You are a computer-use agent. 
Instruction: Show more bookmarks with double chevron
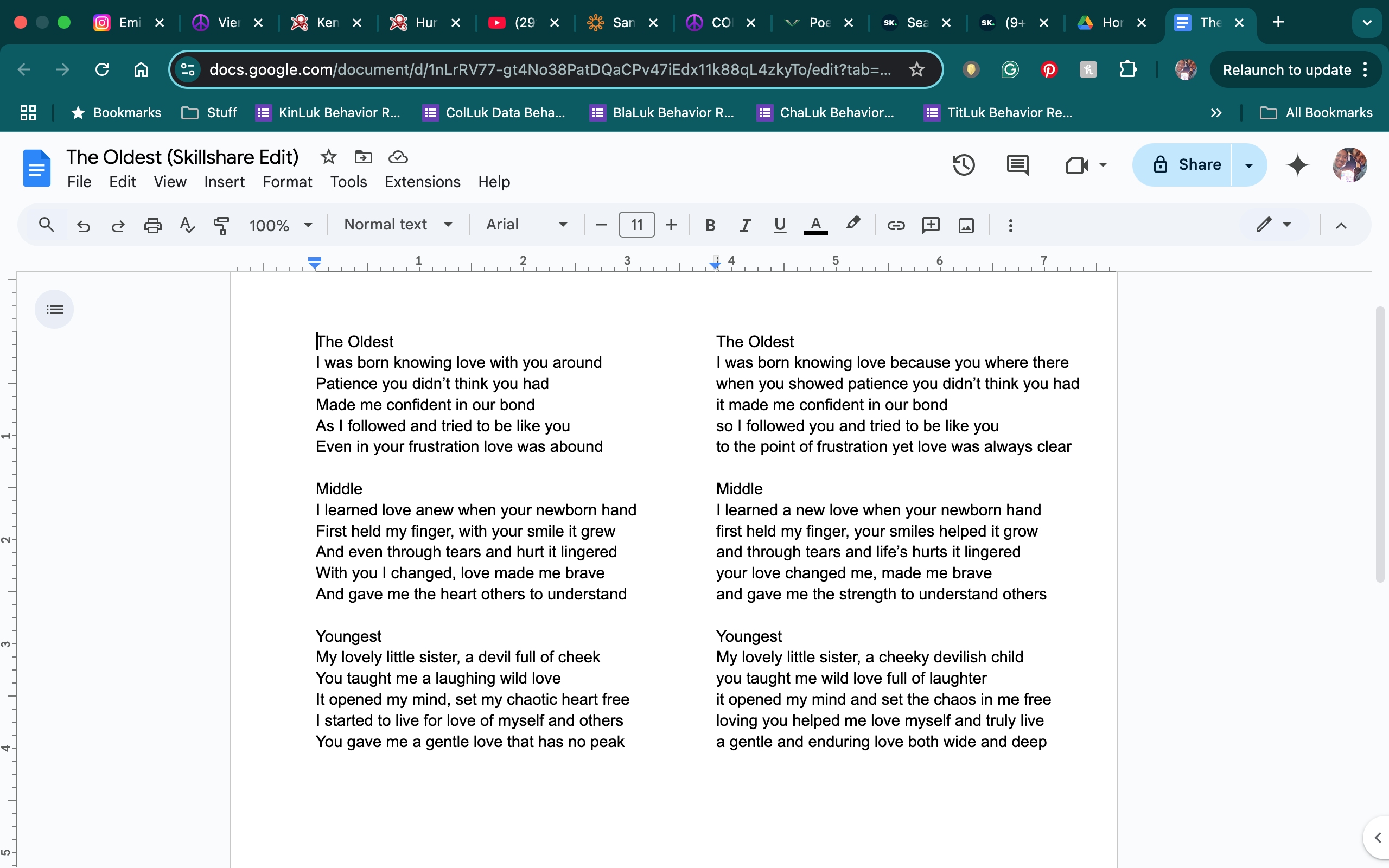point(1216,113)
